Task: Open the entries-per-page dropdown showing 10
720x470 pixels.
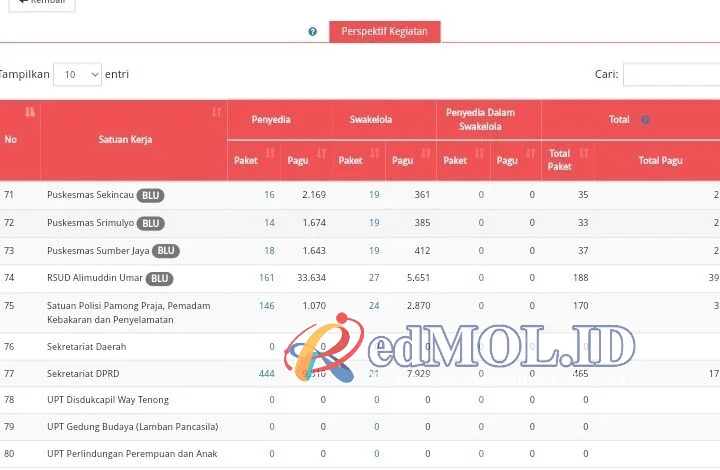Action: pos(77,74)
